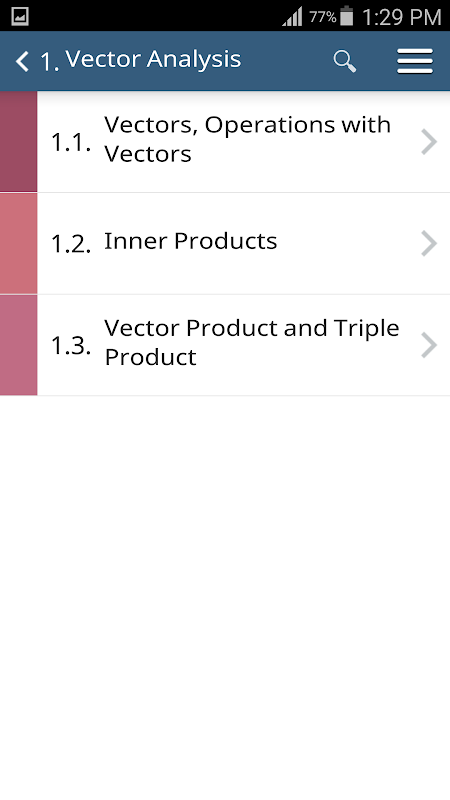The image size is (450, 800).
Task: Tap the 1. Vector Analysis header title
Action: (x=140, y=60)
